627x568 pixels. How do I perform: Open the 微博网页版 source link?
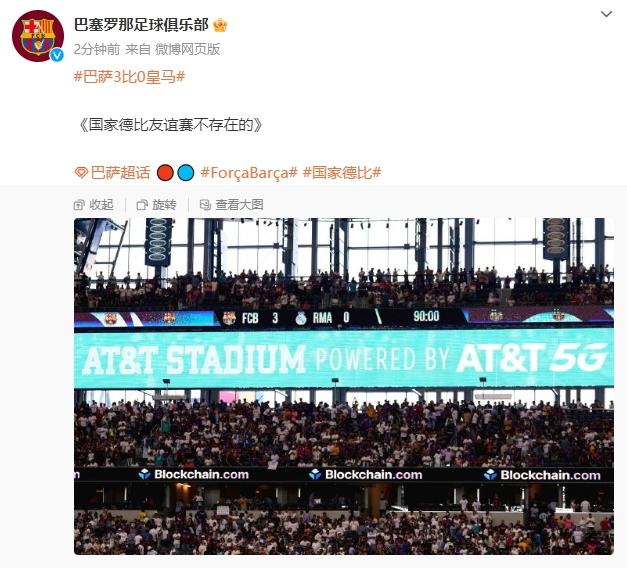(188, 49)
